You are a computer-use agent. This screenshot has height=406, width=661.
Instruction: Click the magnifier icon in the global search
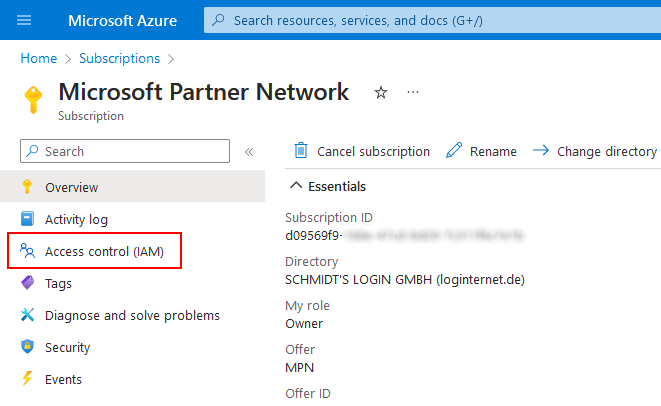218,20
